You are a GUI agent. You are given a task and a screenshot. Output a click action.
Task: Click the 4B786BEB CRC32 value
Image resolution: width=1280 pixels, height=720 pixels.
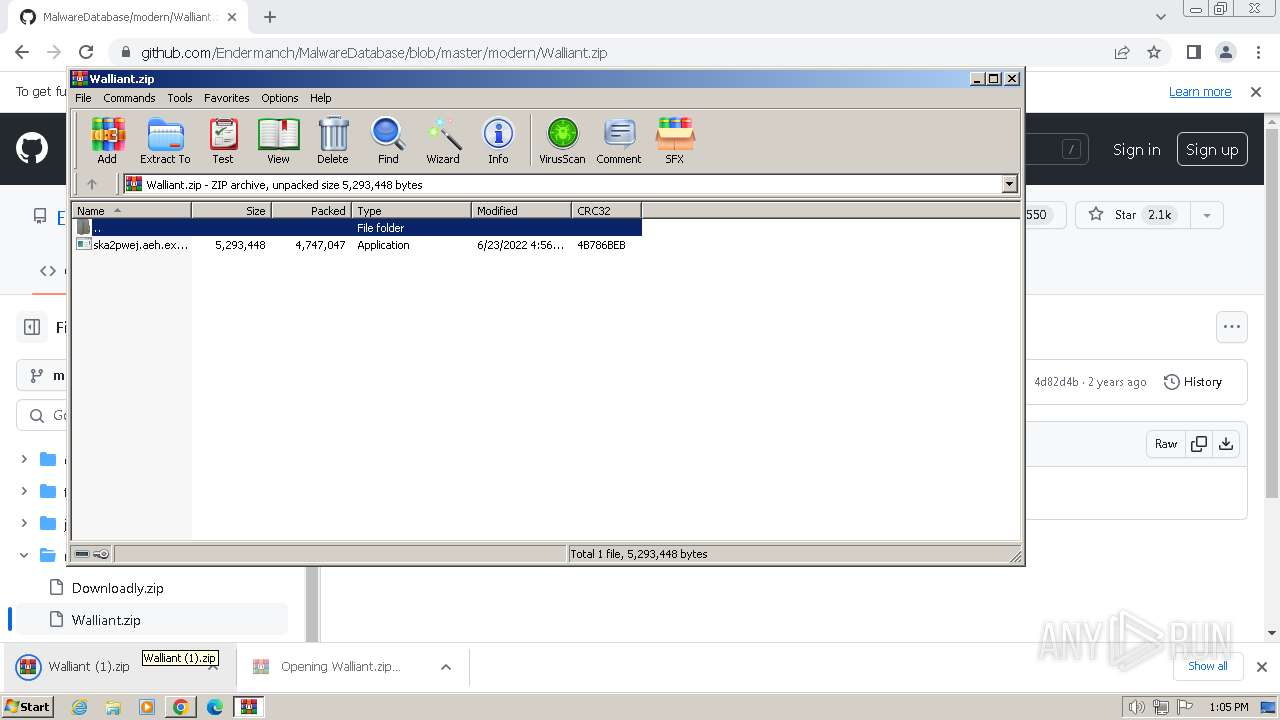601,245
